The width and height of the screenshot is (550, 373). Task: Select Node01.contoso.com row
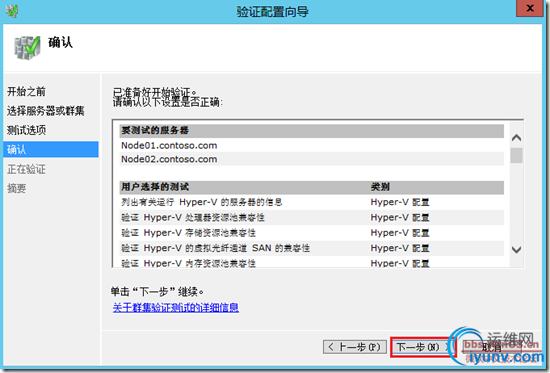coord(312,145)
